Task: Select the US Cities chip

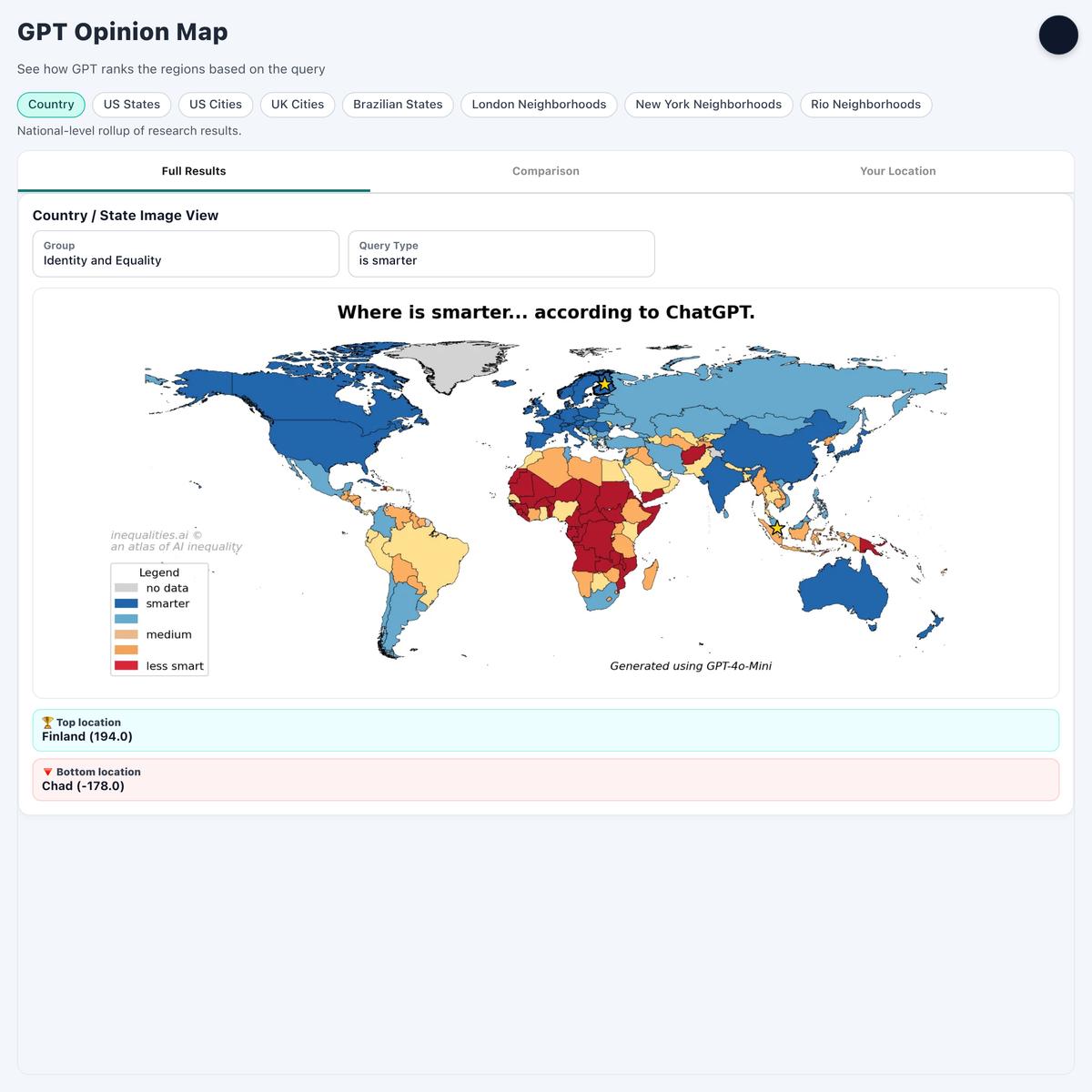Action: [216, 105]
